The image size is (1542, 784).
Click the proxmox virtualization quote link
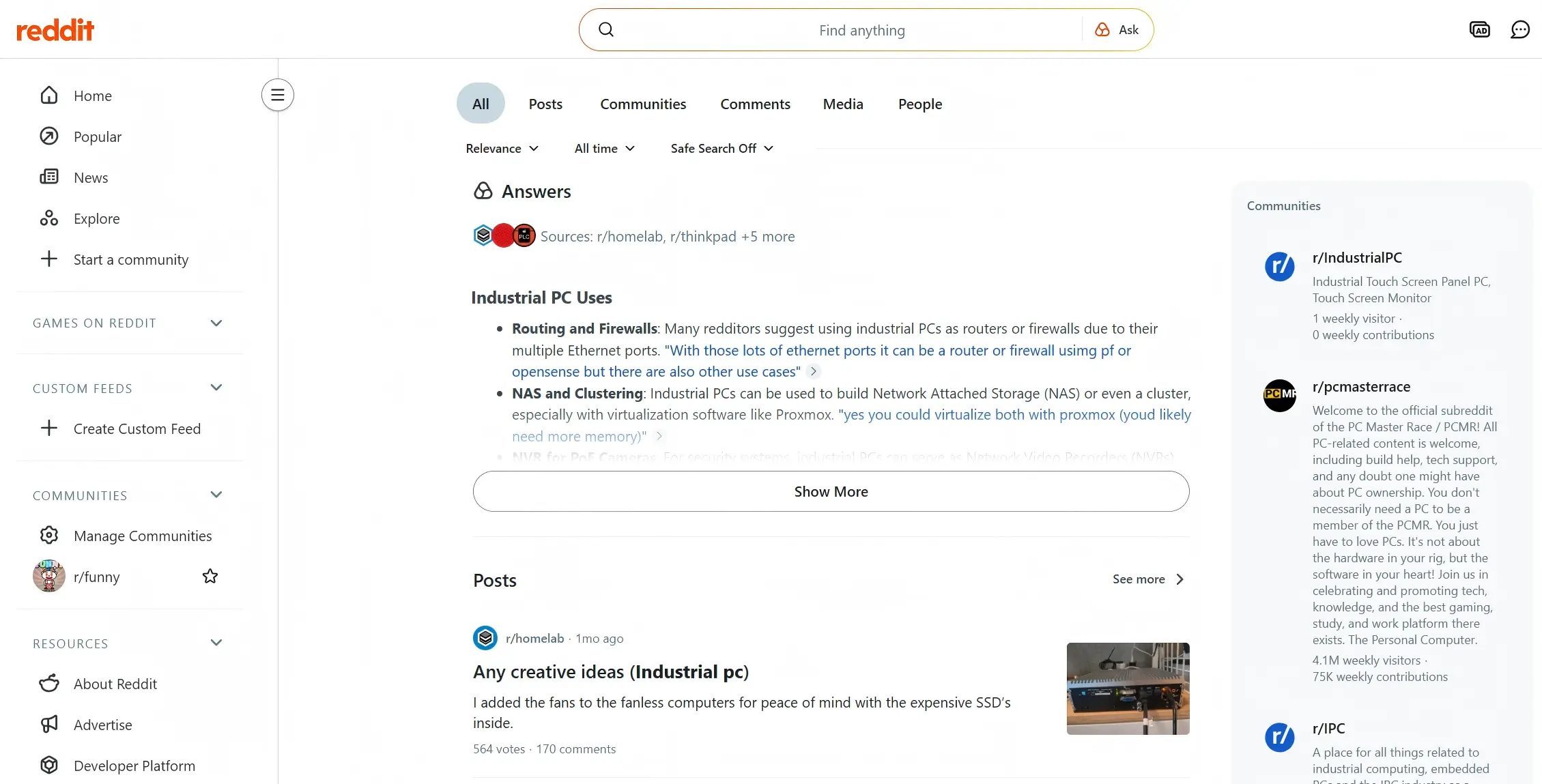point(851,425)
